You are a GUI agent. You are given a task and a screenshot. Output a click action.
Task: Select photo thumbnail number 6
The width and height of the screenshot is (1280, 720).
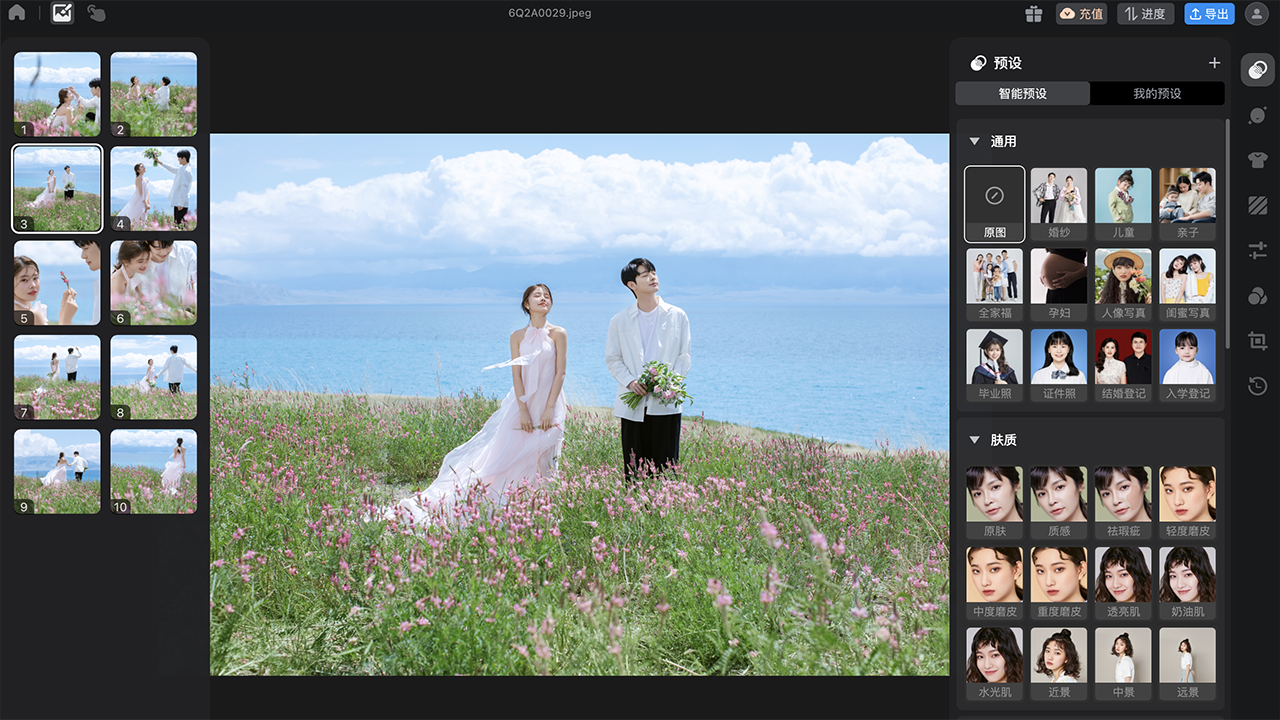pyautogui.click(x=153, y=283)
